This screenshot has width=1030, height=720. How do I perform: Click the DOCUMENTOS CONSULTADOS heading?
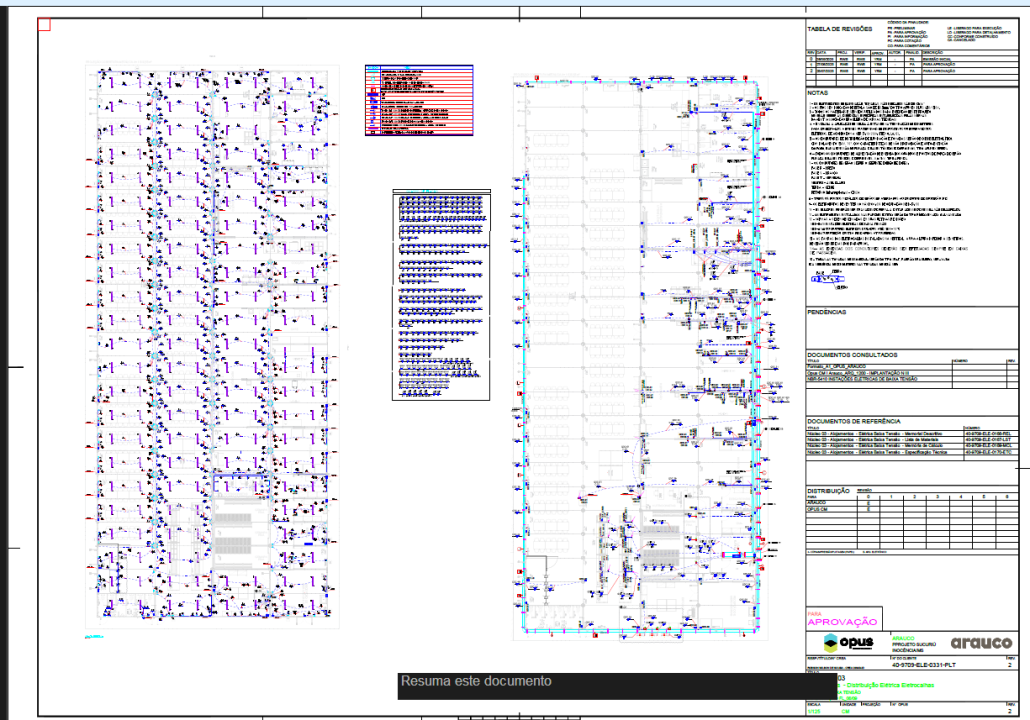853,354
